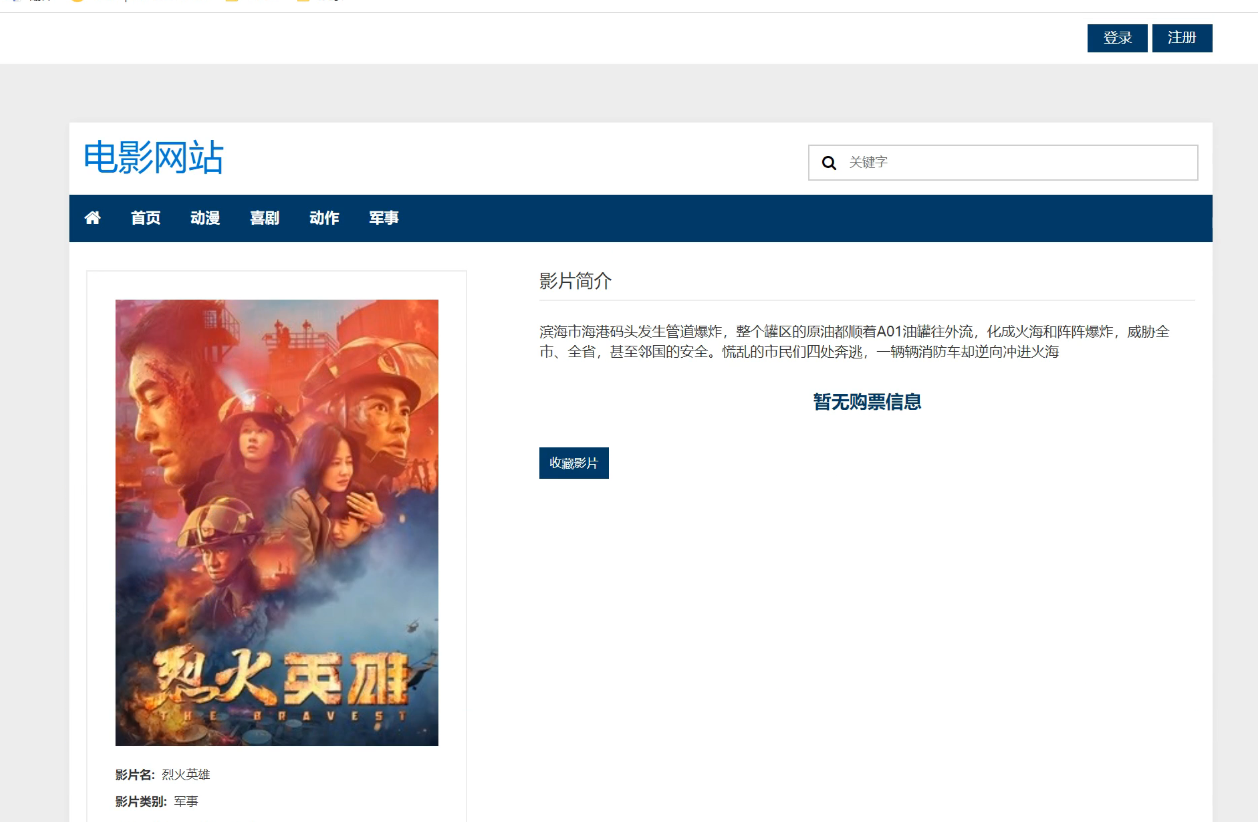Click the magnifier search icon
The height and width of the screenshot is (822, 1258).
pyautogui.click(x=829, y=162)
